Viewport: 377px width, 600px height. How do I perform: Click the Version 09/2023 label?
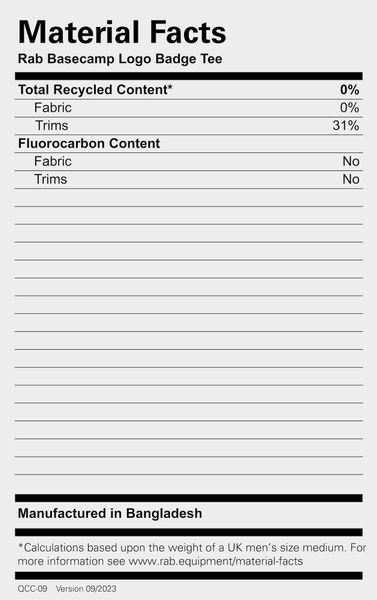coord(86,589)
